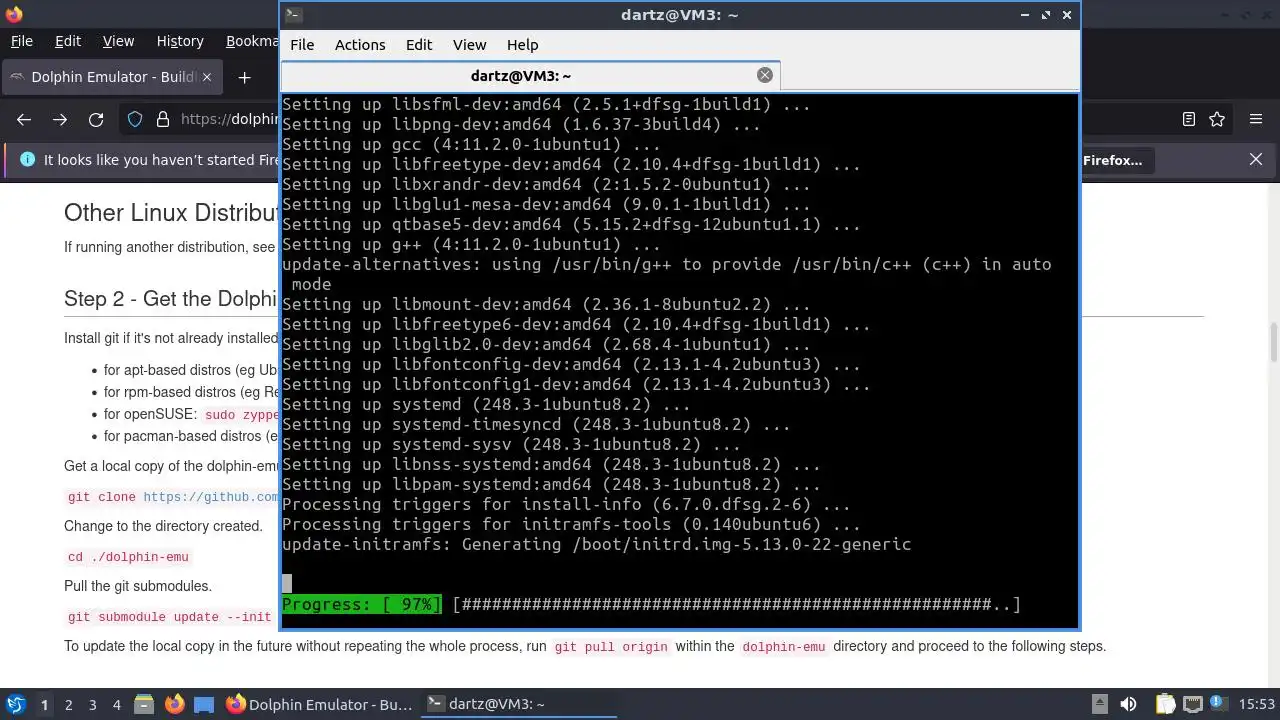Click the padlock site security icon in Firefox

[163, 119]
